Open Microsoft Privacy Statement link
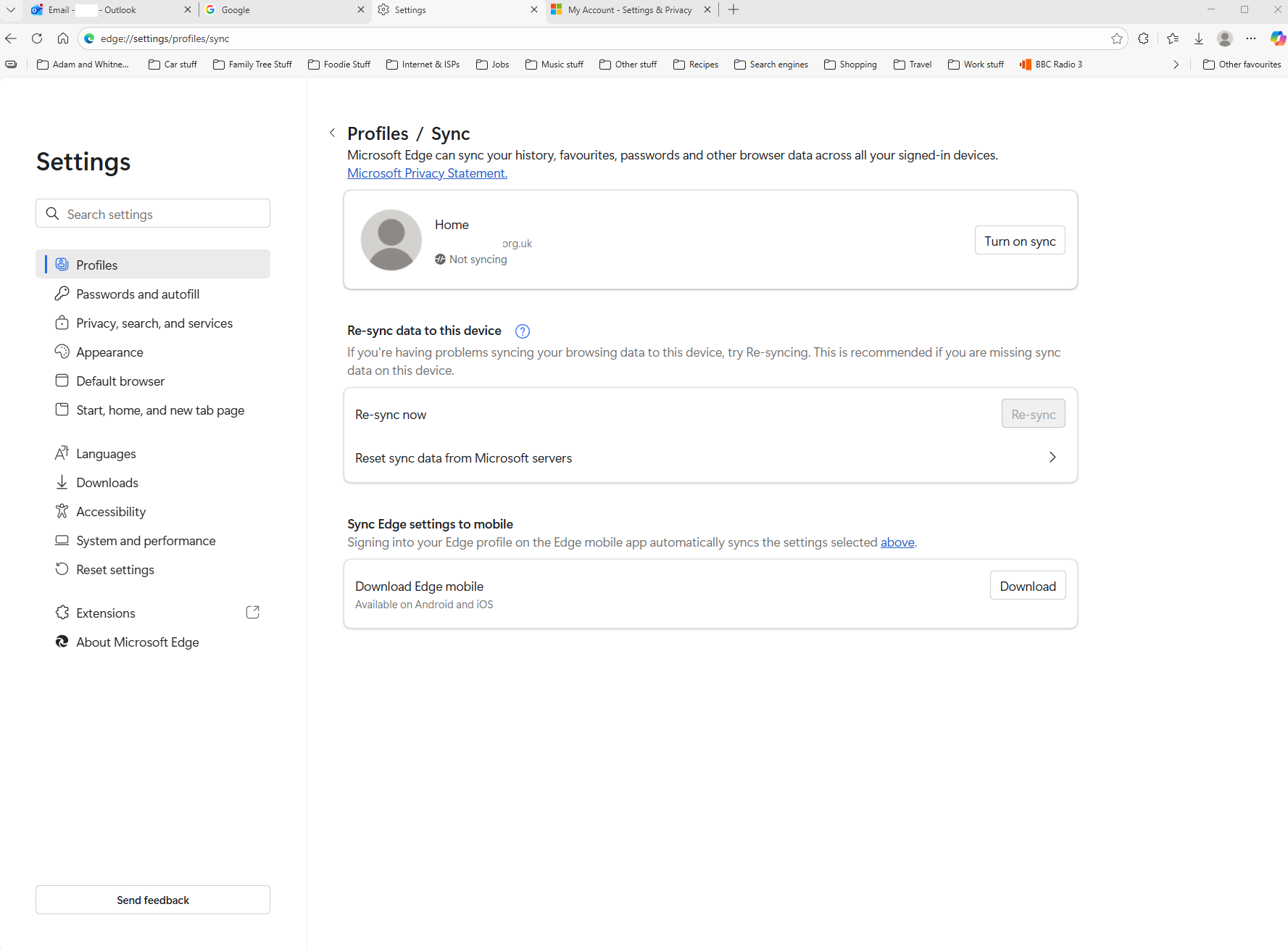 coord(427,173)
